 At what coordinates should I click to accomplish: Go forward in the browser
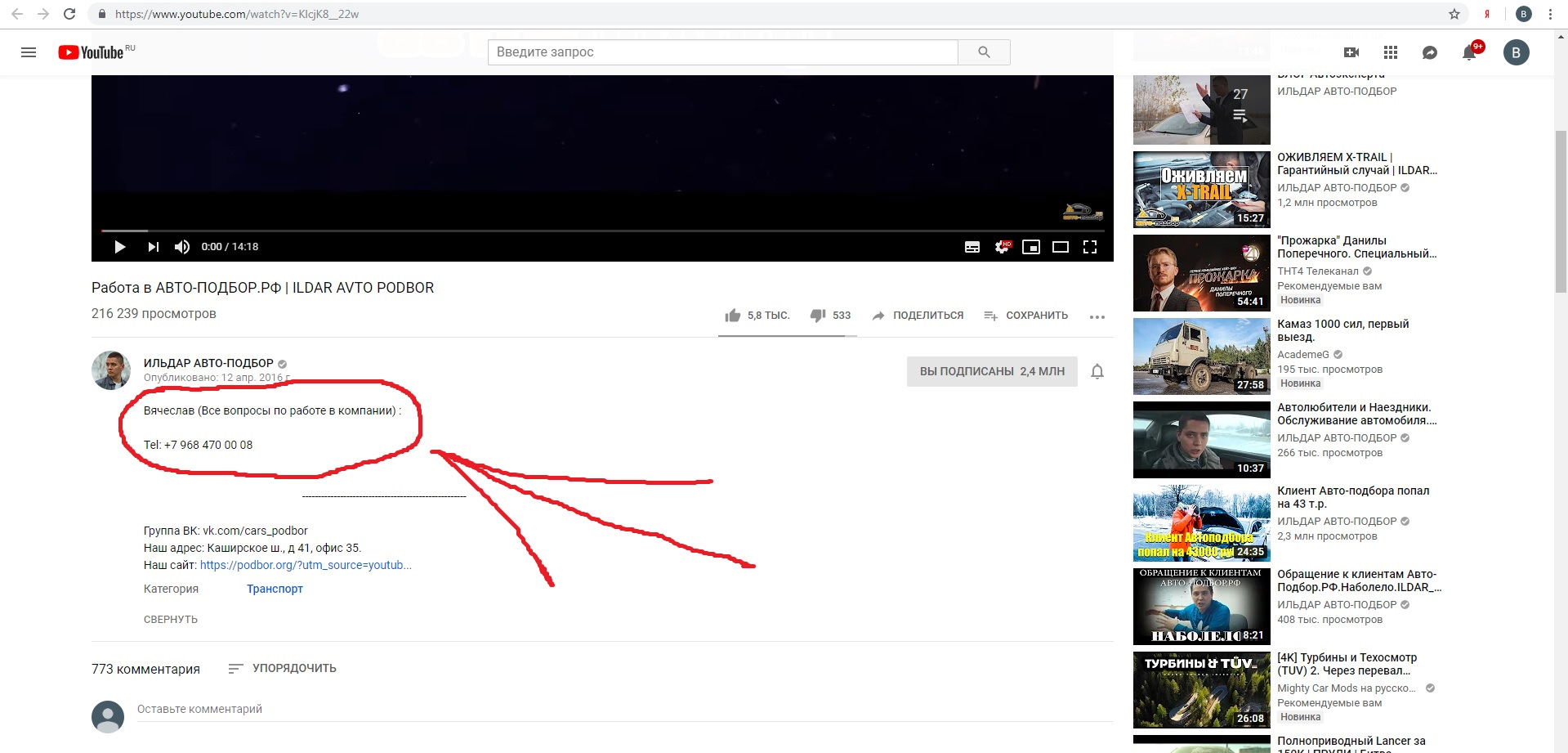pos(43,14)
